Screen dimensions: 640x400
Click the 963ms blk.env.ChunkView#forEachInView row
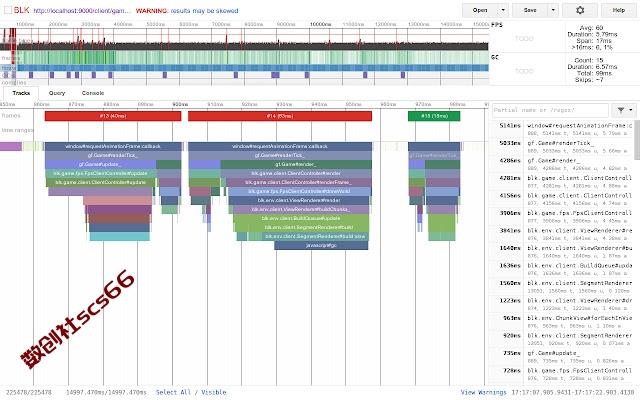(x=562, y=322)
